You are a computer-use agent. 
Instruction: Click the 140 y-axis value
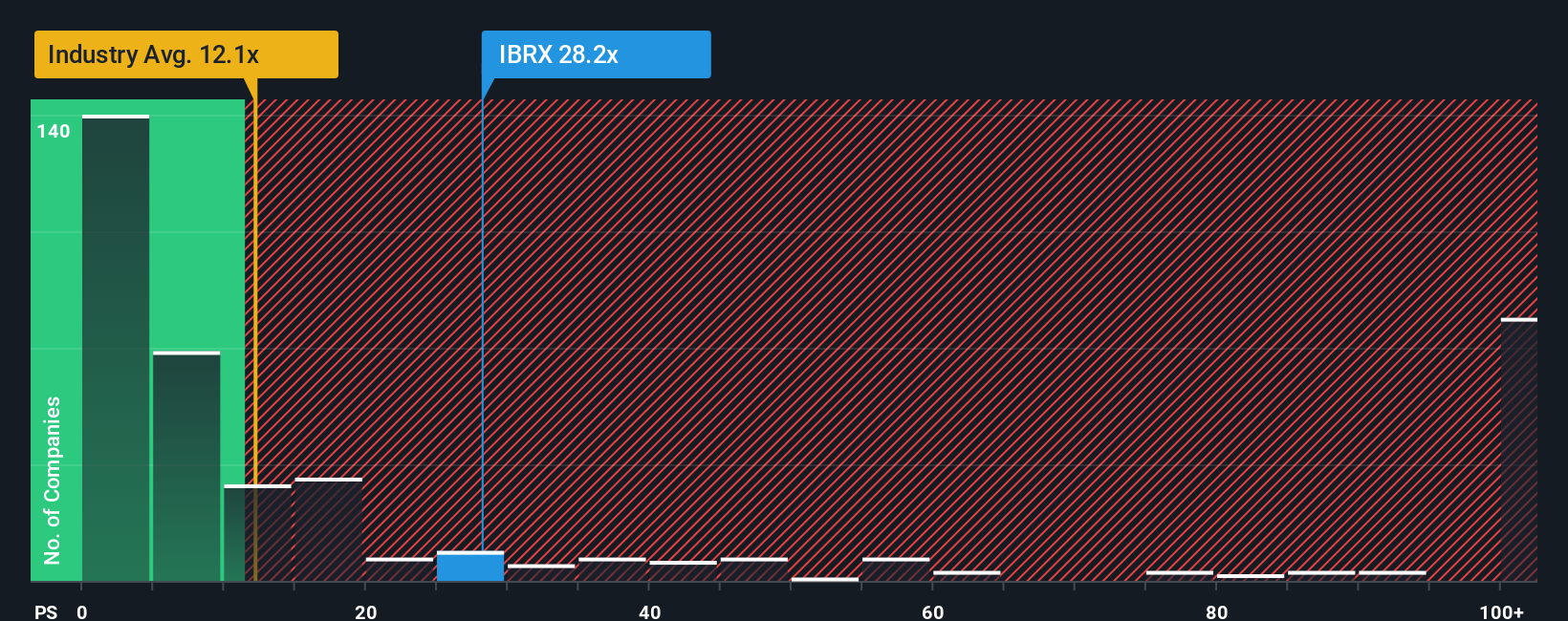pos(54,131)
